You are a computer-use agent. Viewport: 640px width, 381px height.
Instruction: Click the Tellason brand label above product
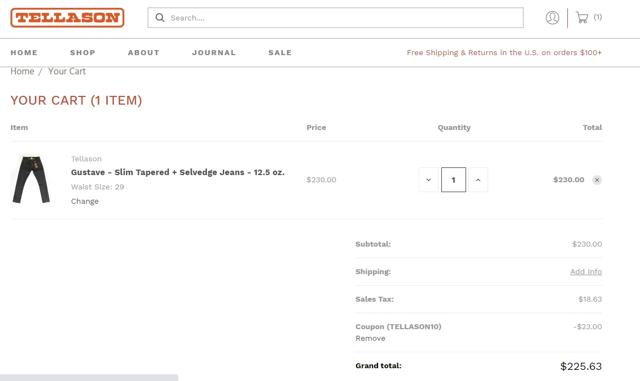86,158
